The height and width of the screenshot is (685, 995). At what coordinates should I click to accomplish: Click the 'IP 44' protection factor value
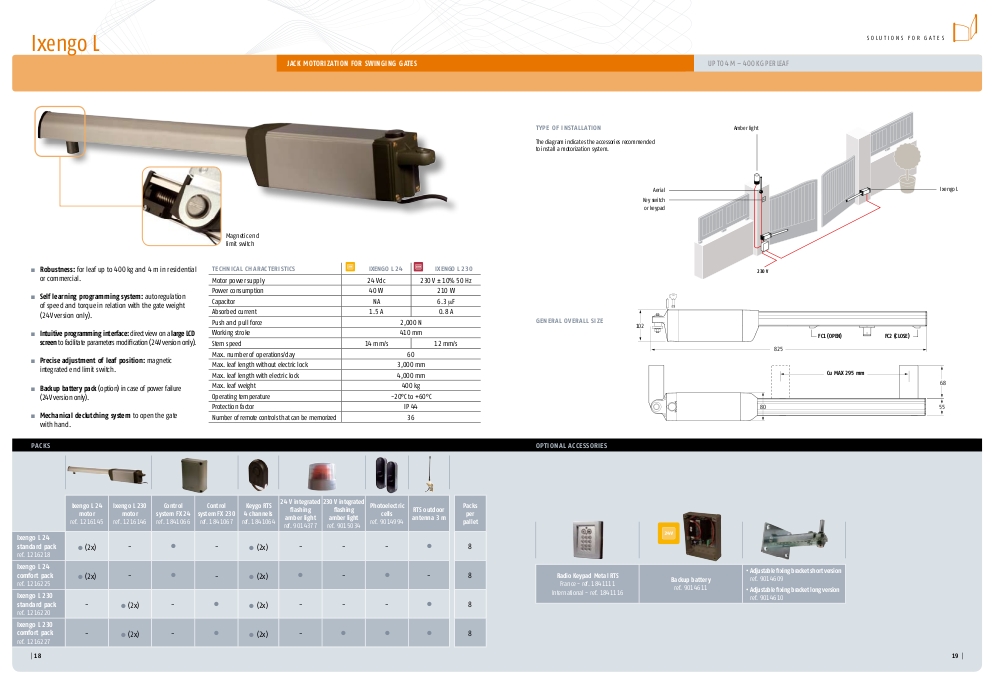click(x=411, y=407)
